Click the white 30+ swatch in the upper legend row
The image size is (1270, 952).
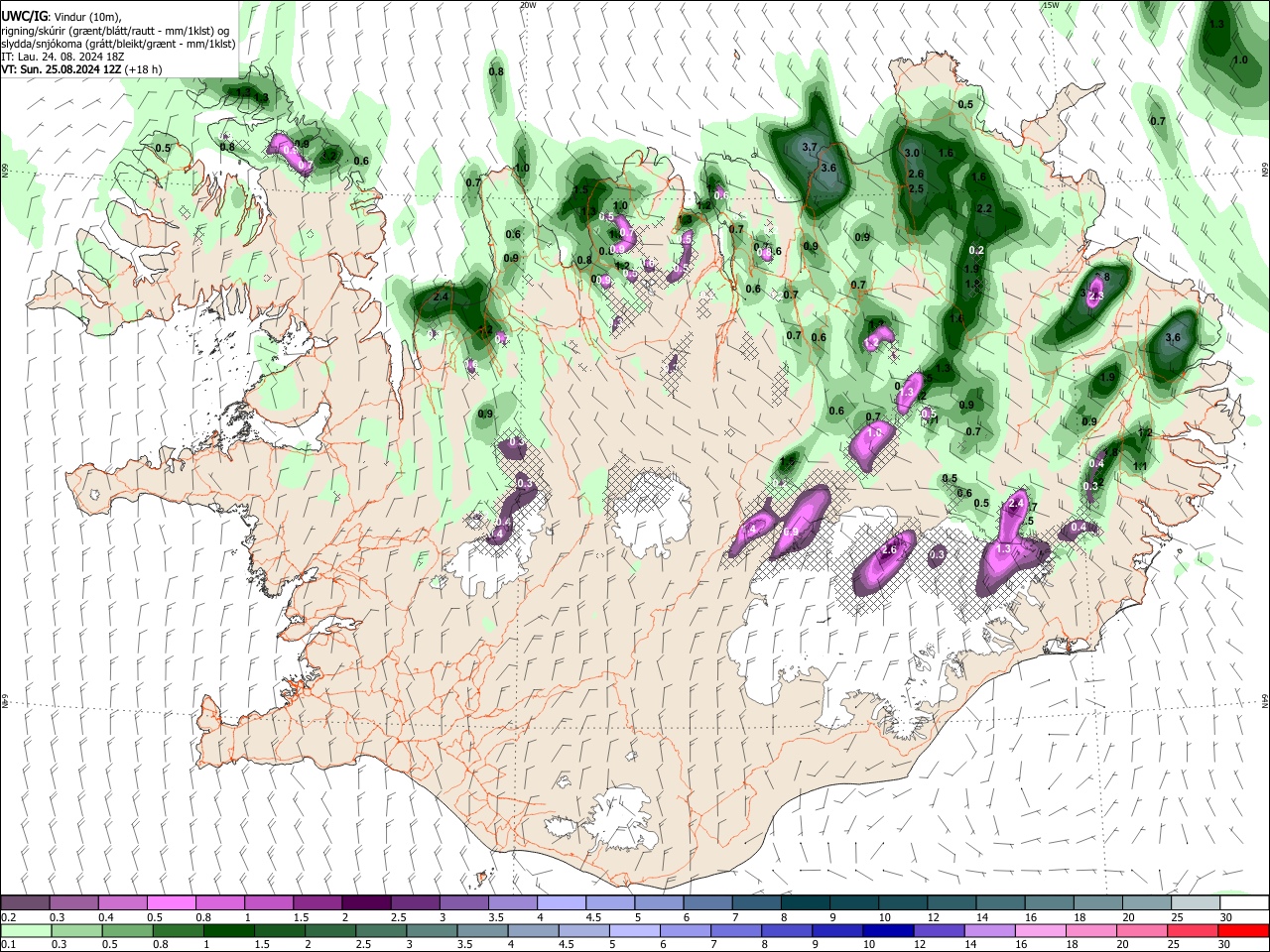click(1243, 903)
